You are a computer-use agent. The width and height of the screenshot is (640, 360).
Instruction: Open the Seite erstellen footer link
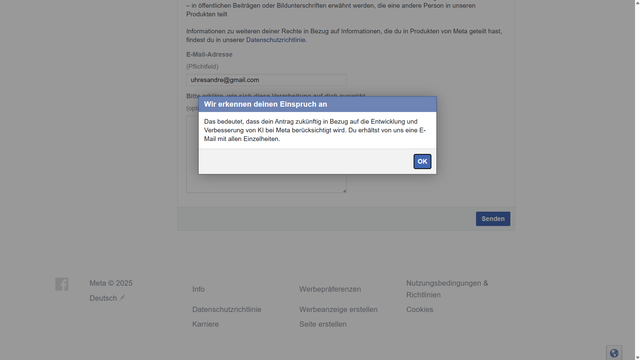pos(323,324)
